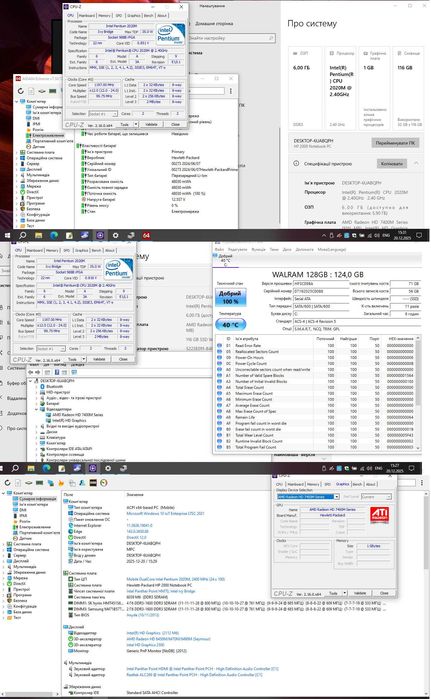Click CrystalDiskInfo attribute list vertical scrollbar

coord(418,392)
